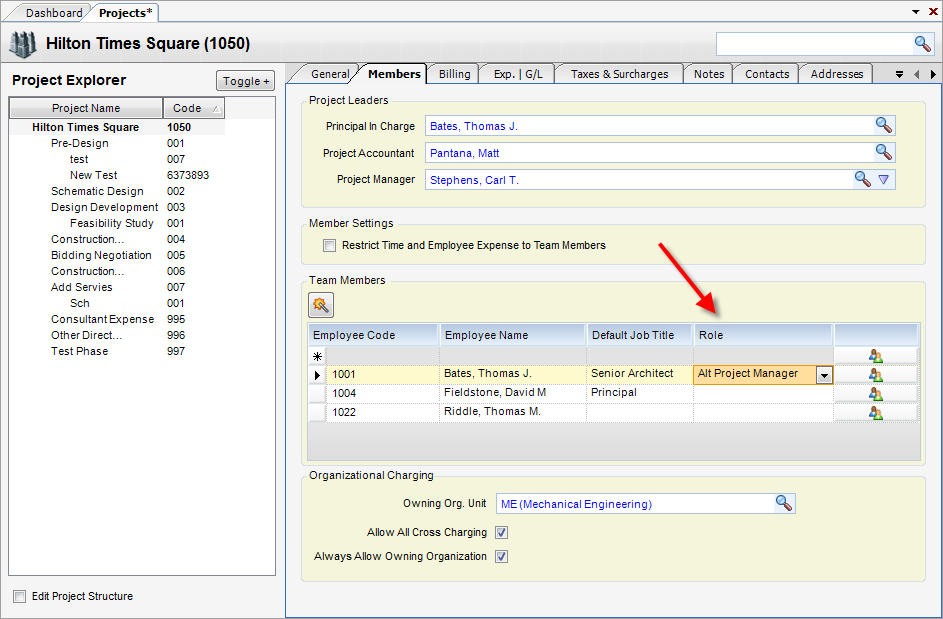Screen dimensions: 943x619
Task: Select row indicator arrow for employee 1001
Action: pyautogui.click(x=317, y=375)
